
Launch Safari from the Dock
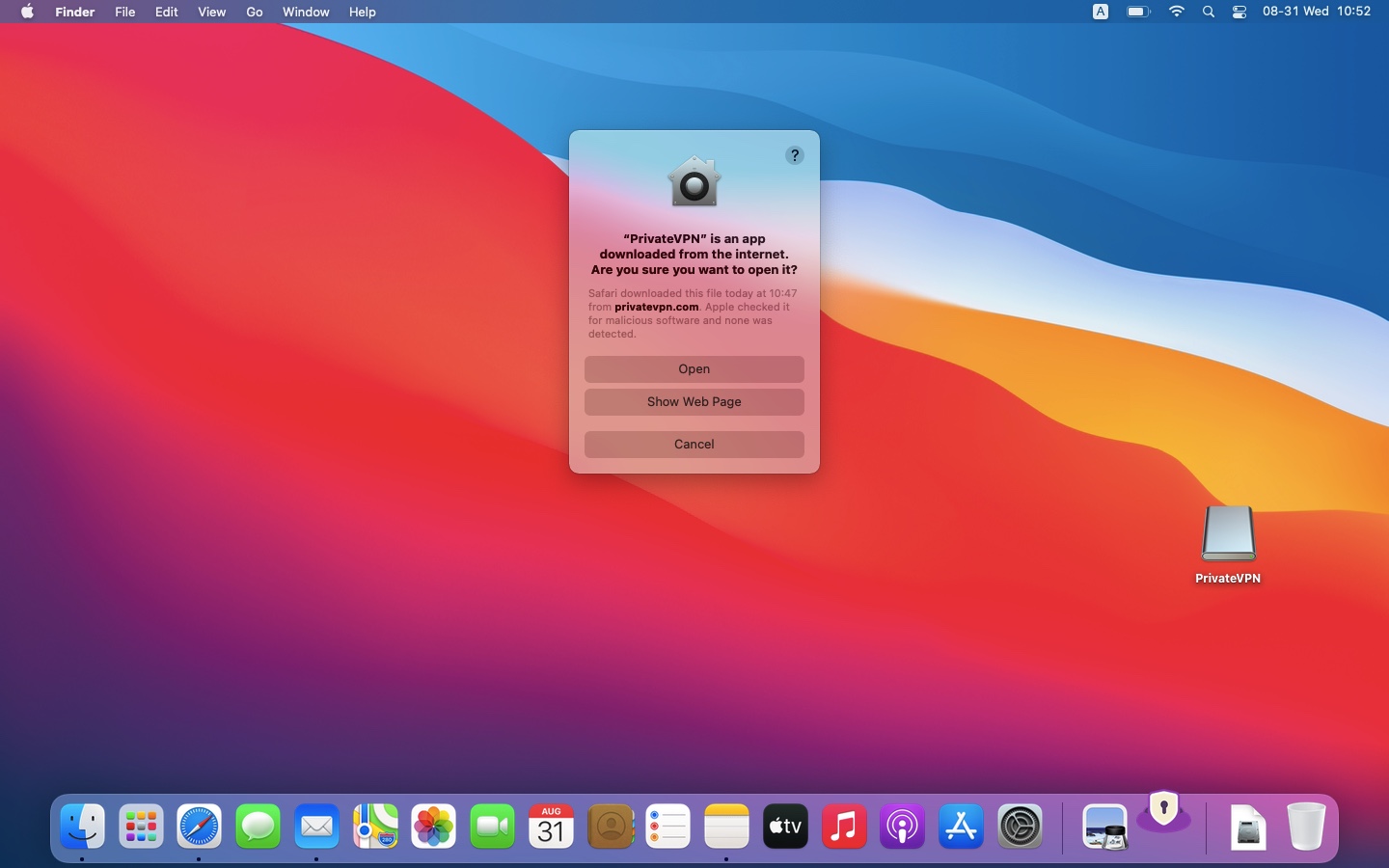point(199,827)
